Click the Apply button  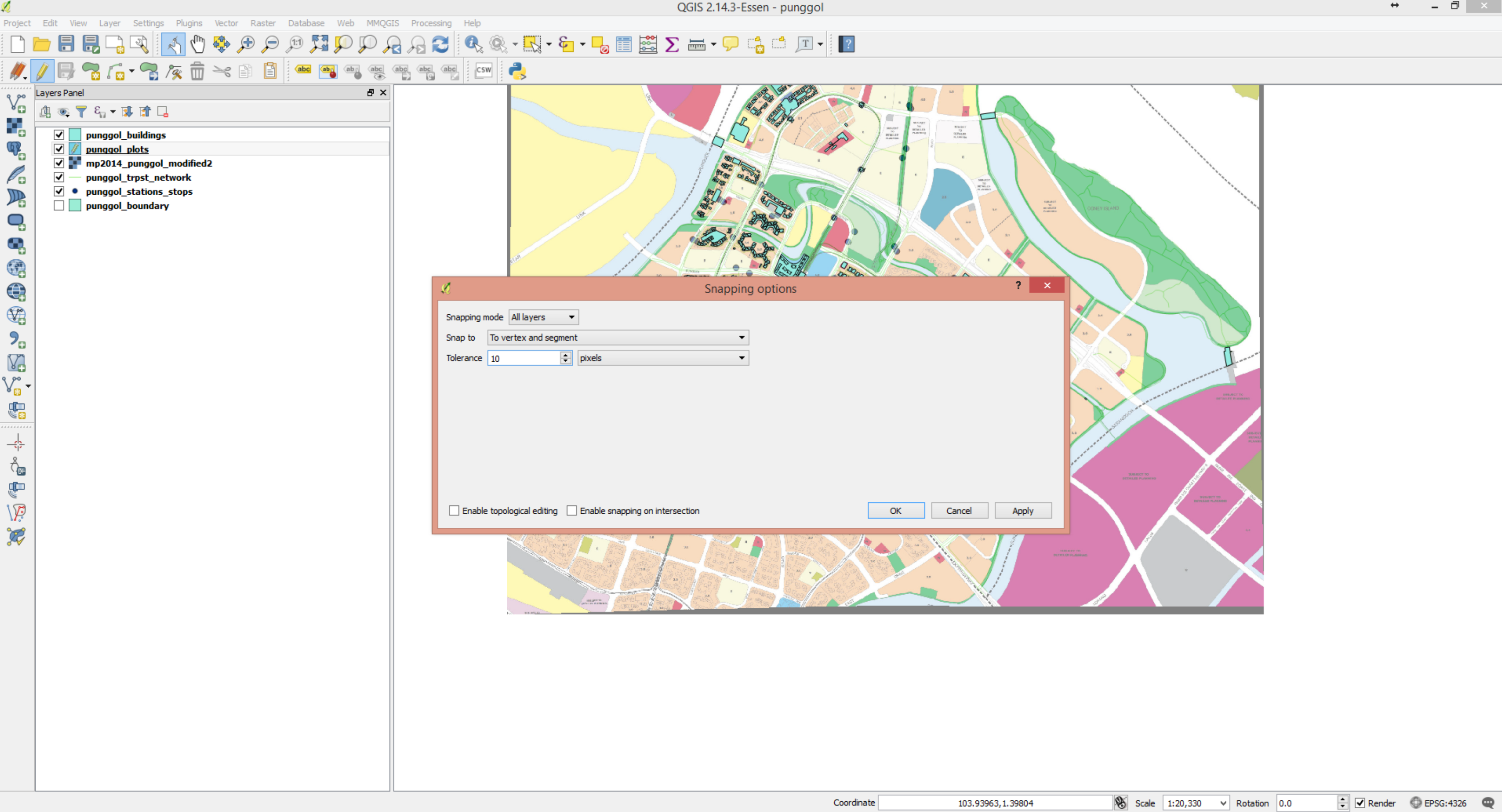pos(1023,510)
